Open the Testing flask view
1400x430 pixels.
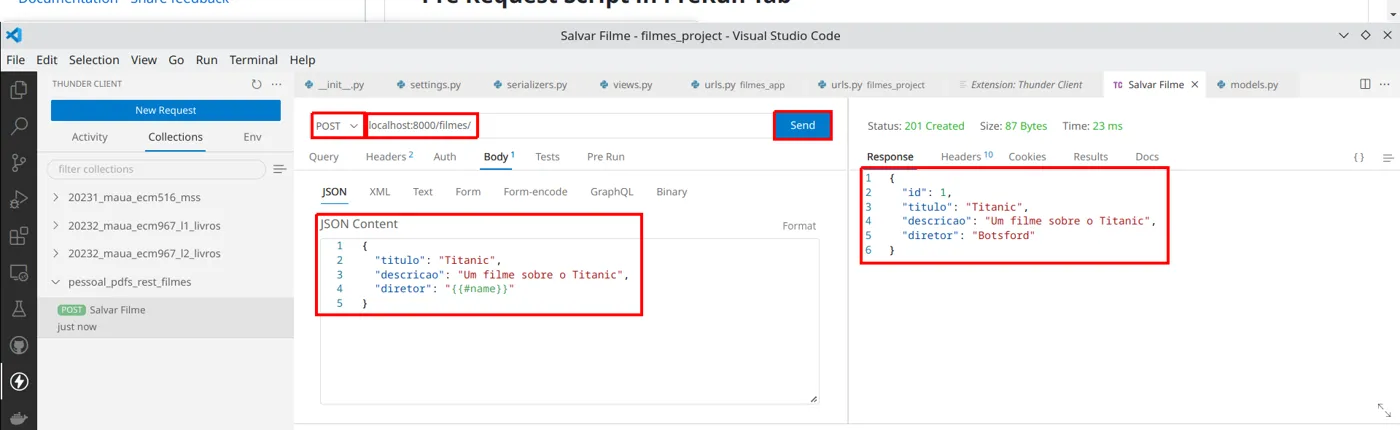[x=18, y=309]
